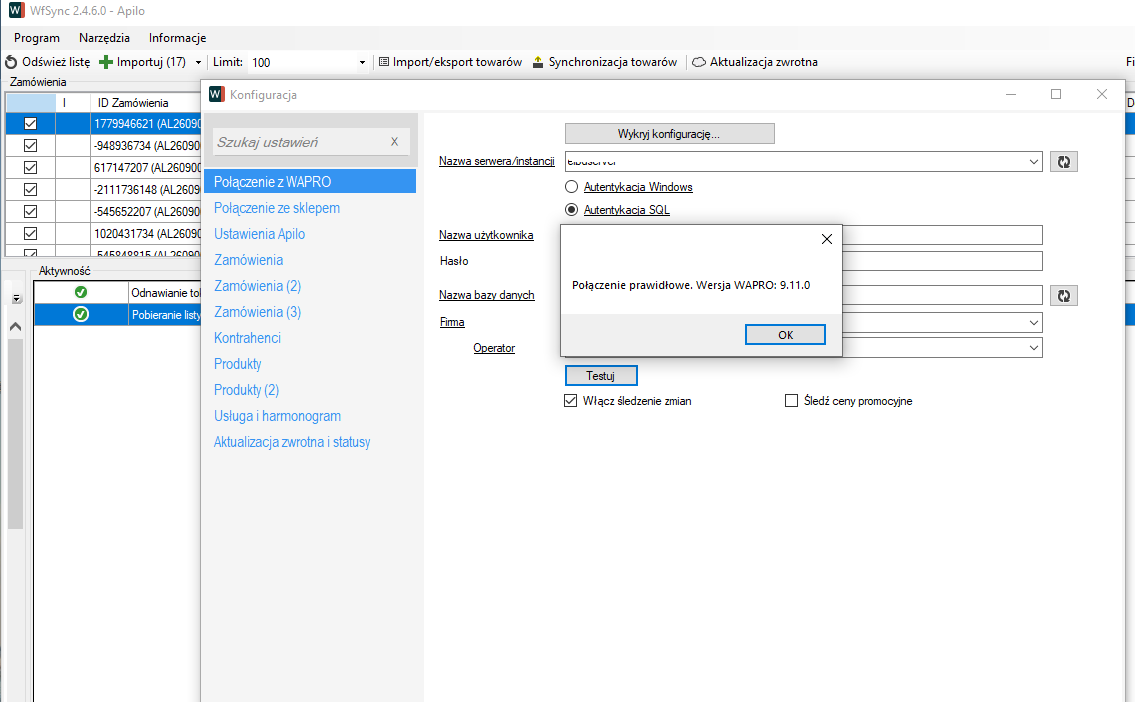Expand Nazwa serwera/instancji combo box
Image resolution: width=1135 pixels, height=702 pixels.
click(x=1034, y=161)
